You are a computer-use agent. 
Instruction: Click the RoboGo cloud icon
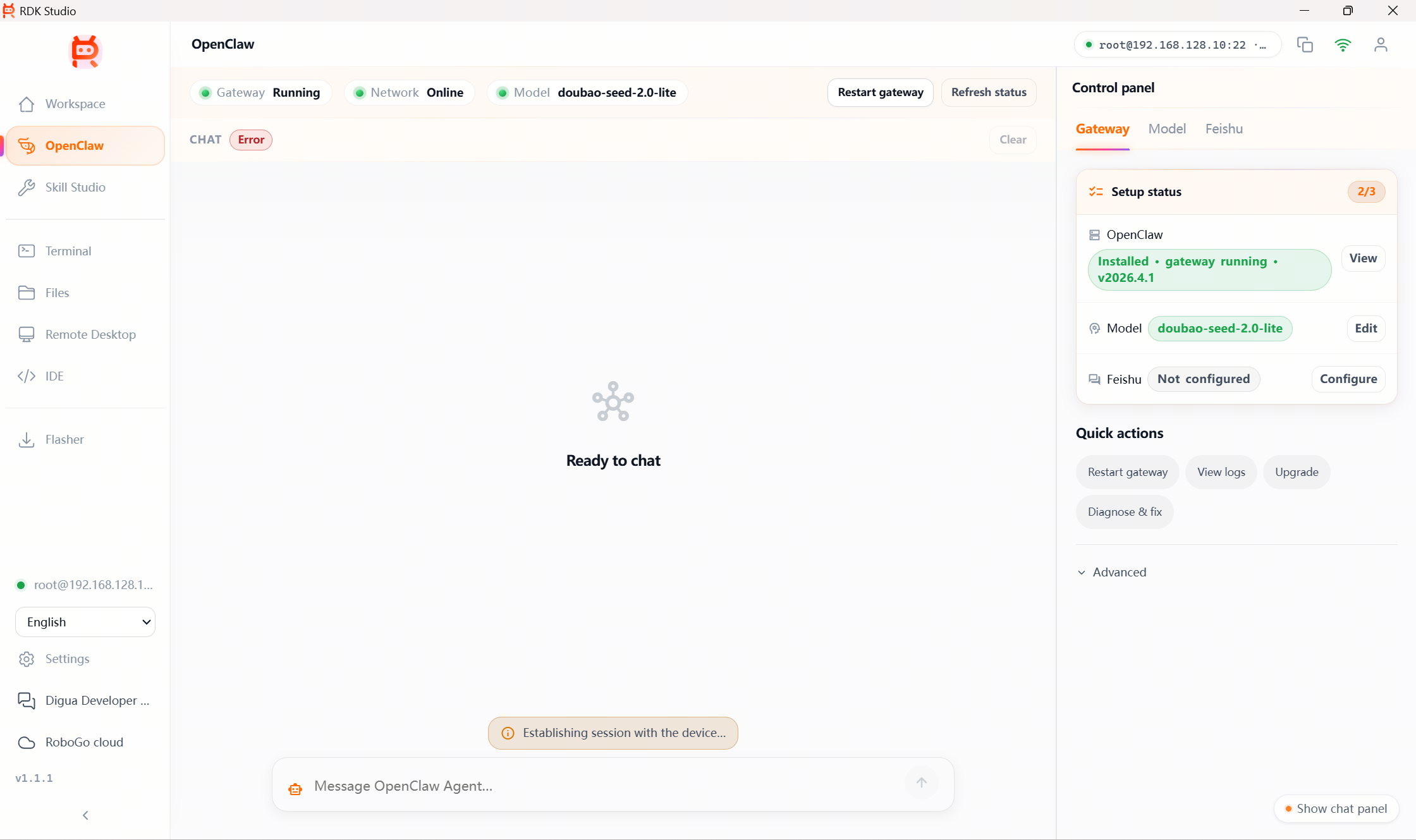(27, 742)
